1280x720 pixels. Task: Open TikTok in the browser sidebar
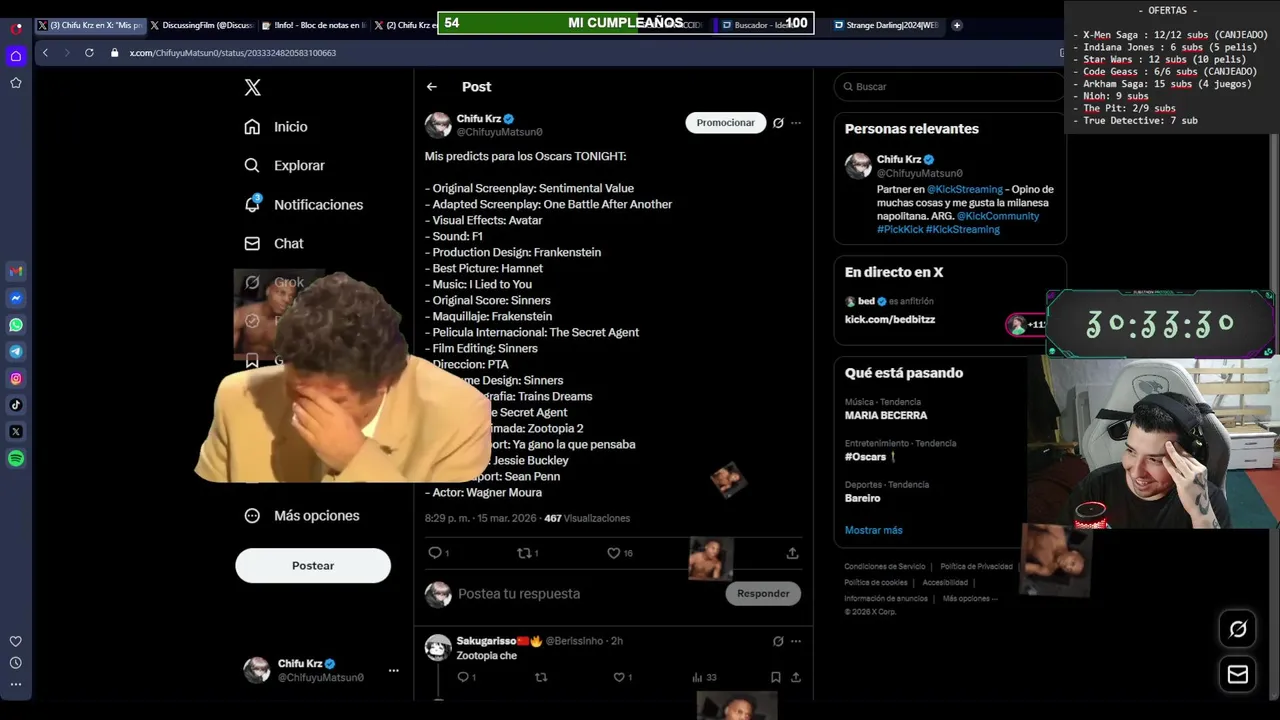[16, 405]
